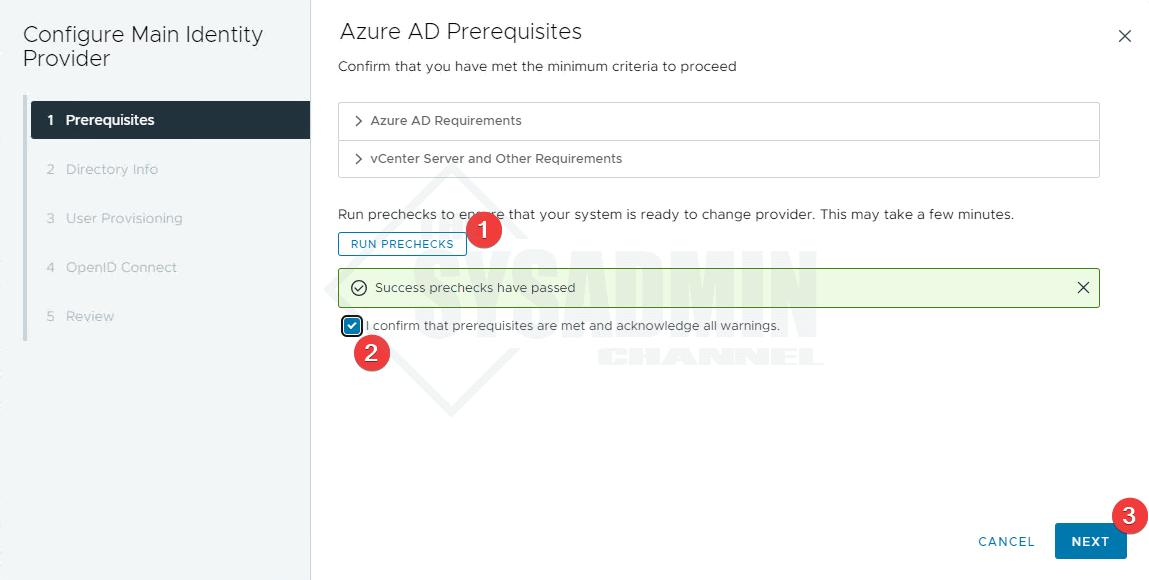Viewport: 1149px width, 580px height.
Task: Click the 'I confirm that prerequisites are met' label
Action: tap(572, 326)
